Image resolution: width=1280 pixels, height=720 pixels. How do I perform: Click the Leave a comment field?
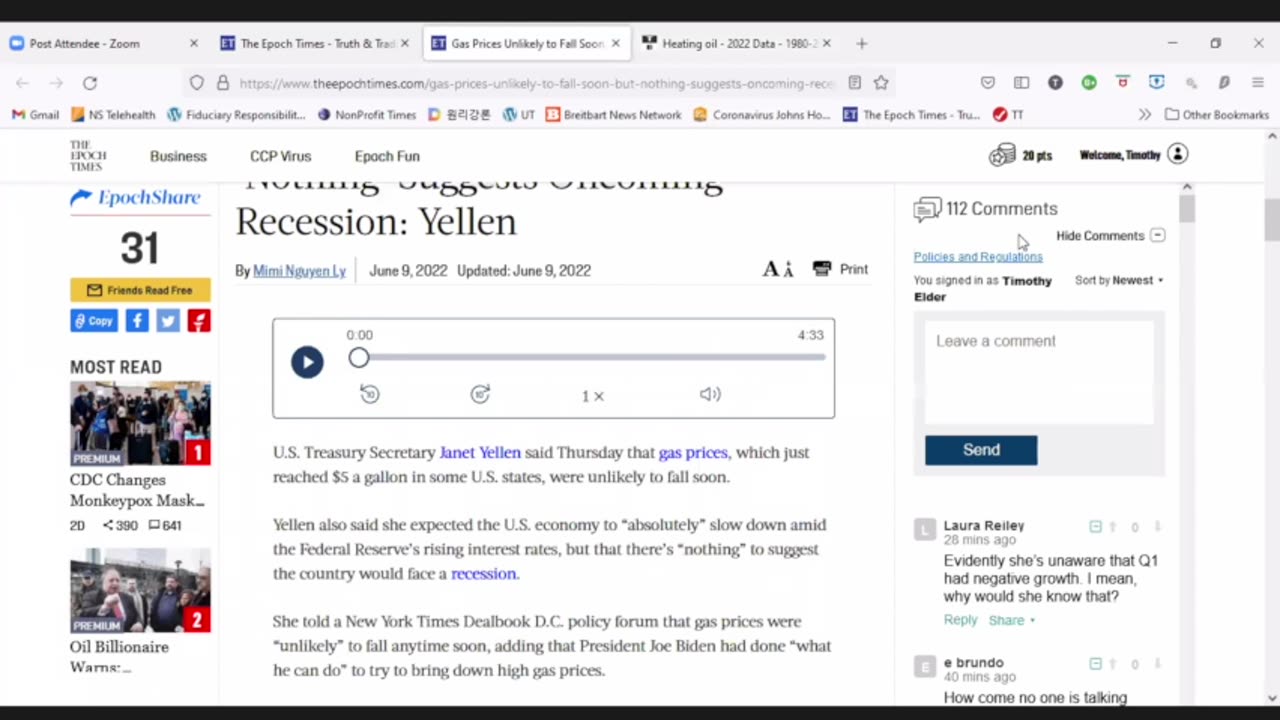(1039, 372)
